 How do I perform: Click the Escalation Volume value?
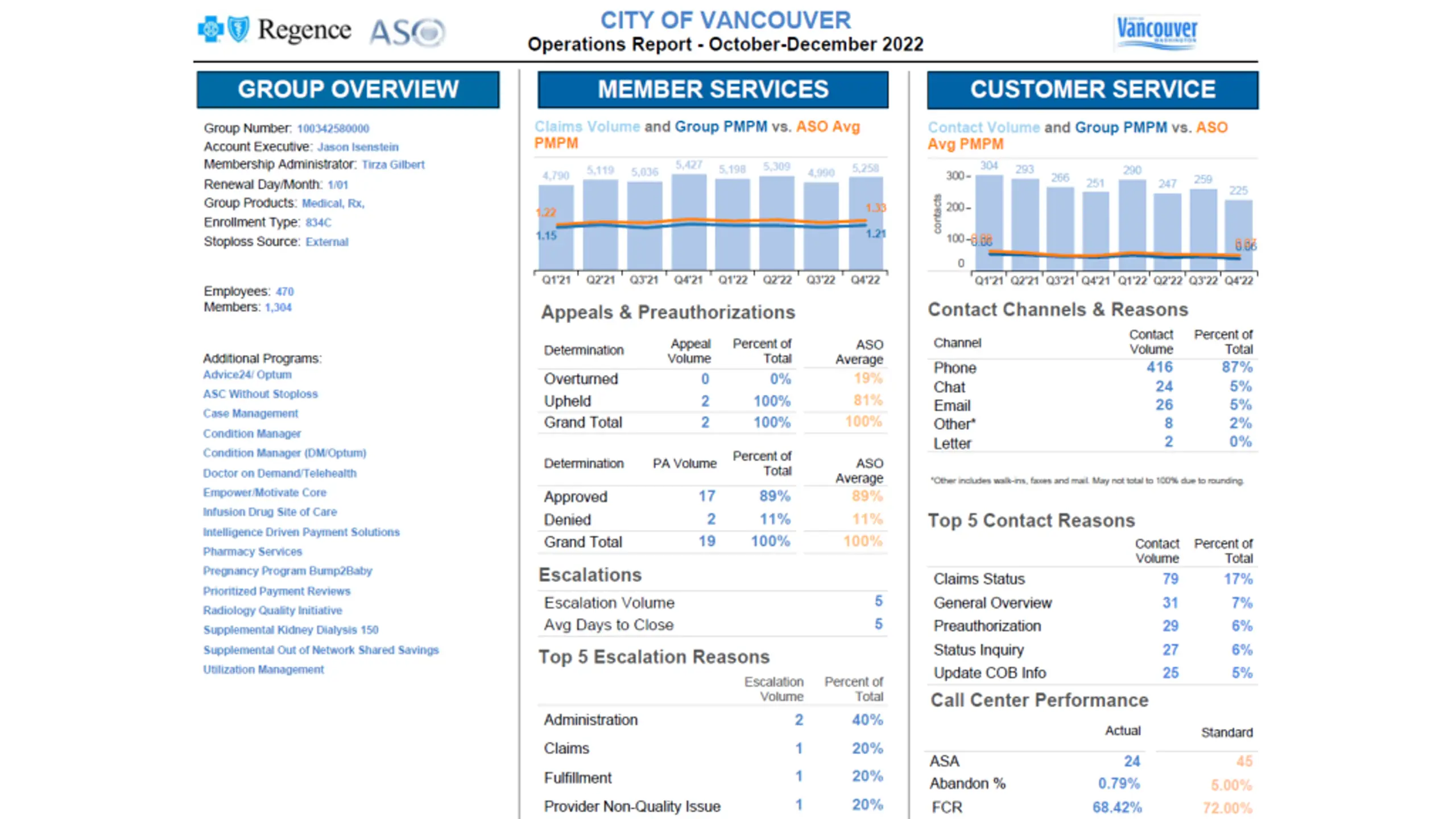pyautogui.click(x=878, y=601)
